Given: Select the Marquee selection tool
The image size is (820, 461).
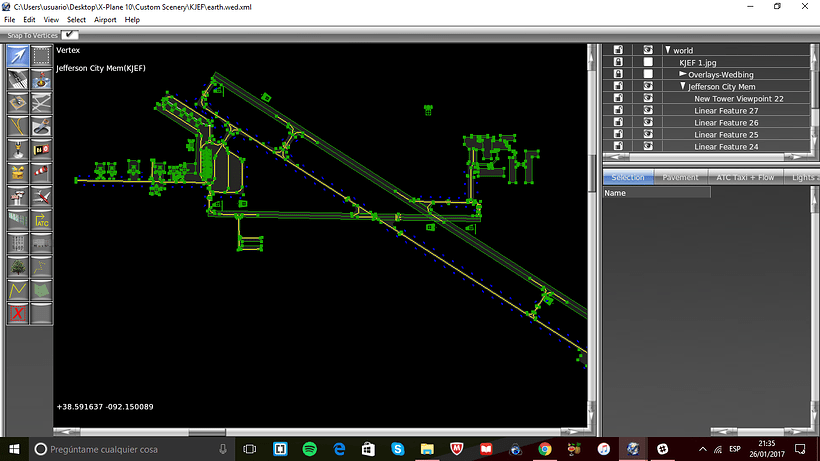Looking at the screenshot, I should [x=41, y=56].
